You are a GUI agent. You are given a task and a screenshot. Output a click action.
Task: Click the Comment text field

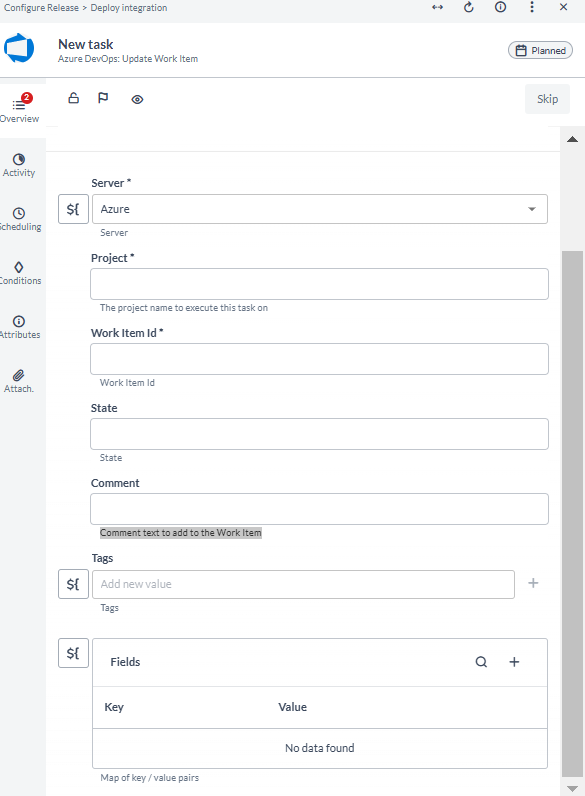(x=319, y=509)
